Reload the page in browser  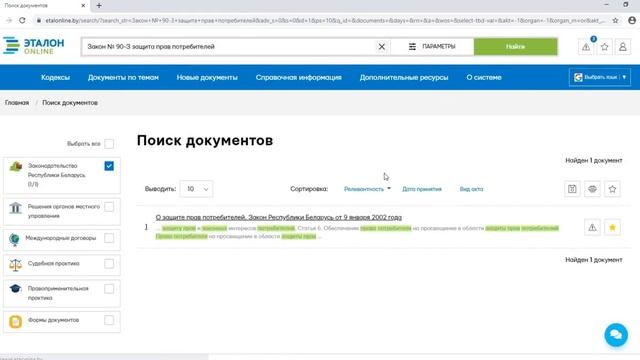(x=22, y=20)
